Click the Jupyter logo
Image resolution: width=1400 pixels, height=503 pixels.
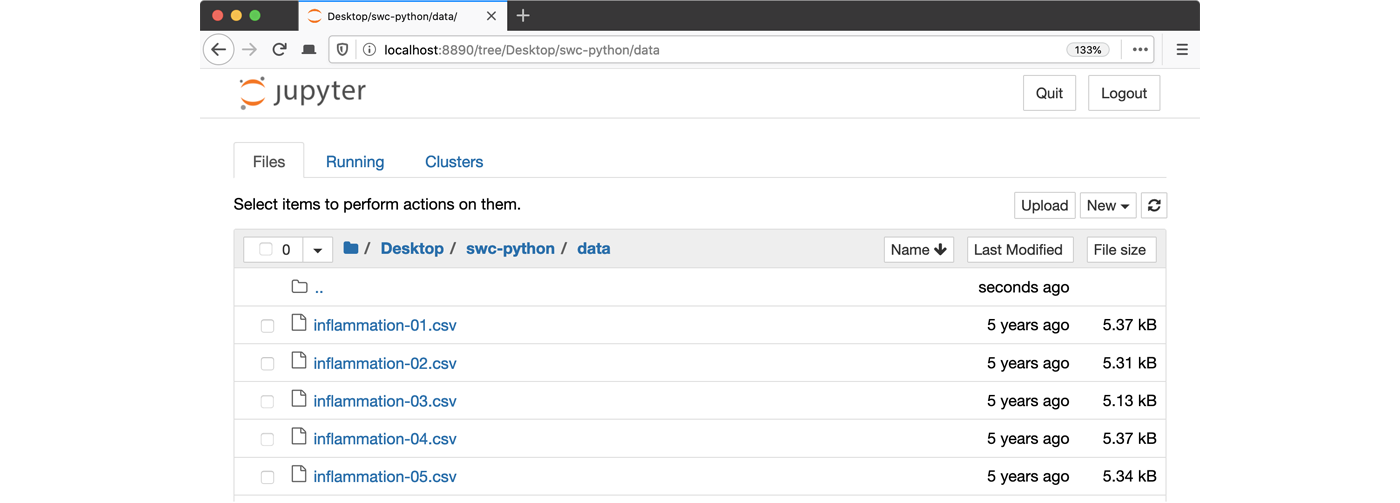coord(303,93)
